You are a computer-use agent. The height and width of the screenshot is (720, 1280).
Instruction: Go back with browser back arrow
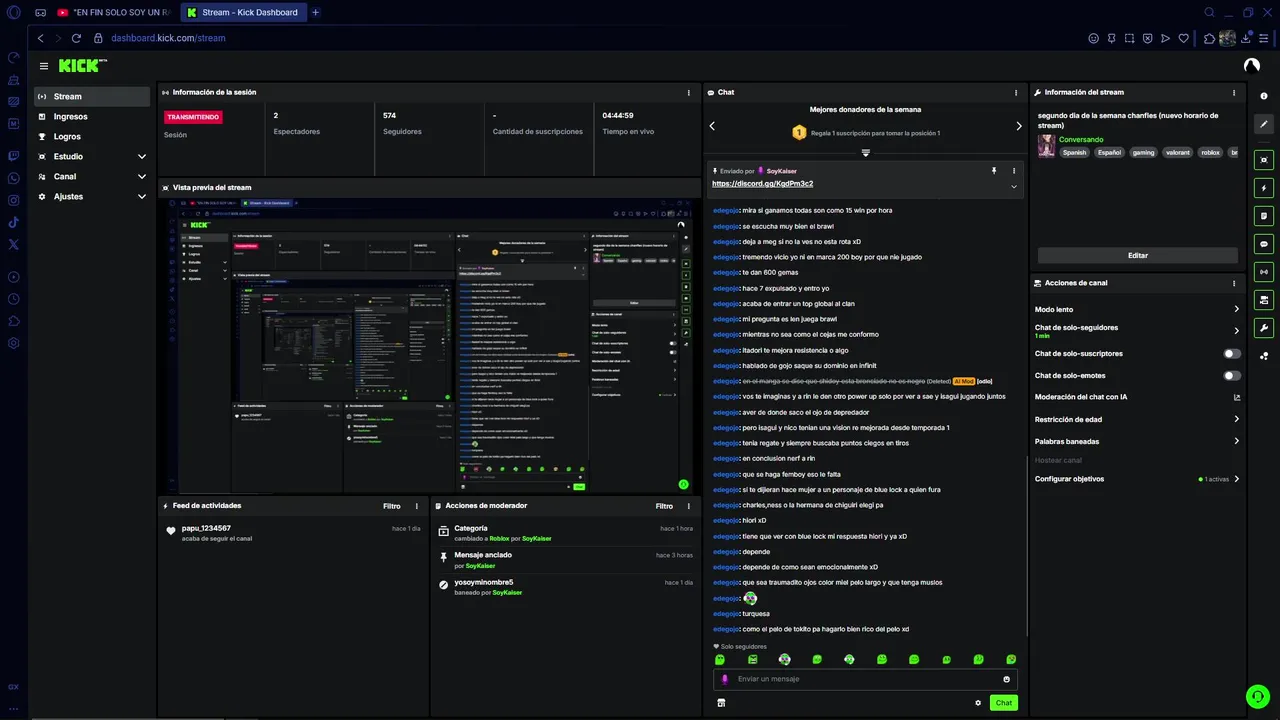click(40, 38)
